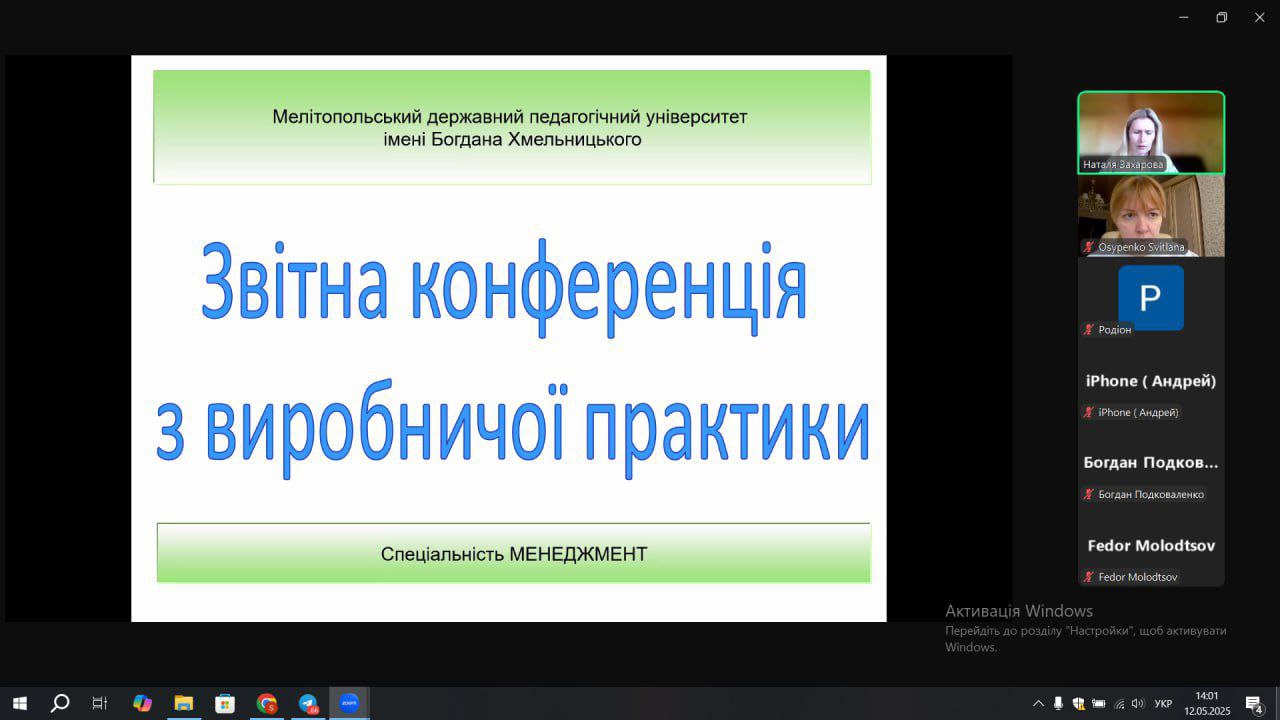Open the Windows Start menu
Screen dimensions: 1280x720
pyautogui.click(x=19, y=703)
